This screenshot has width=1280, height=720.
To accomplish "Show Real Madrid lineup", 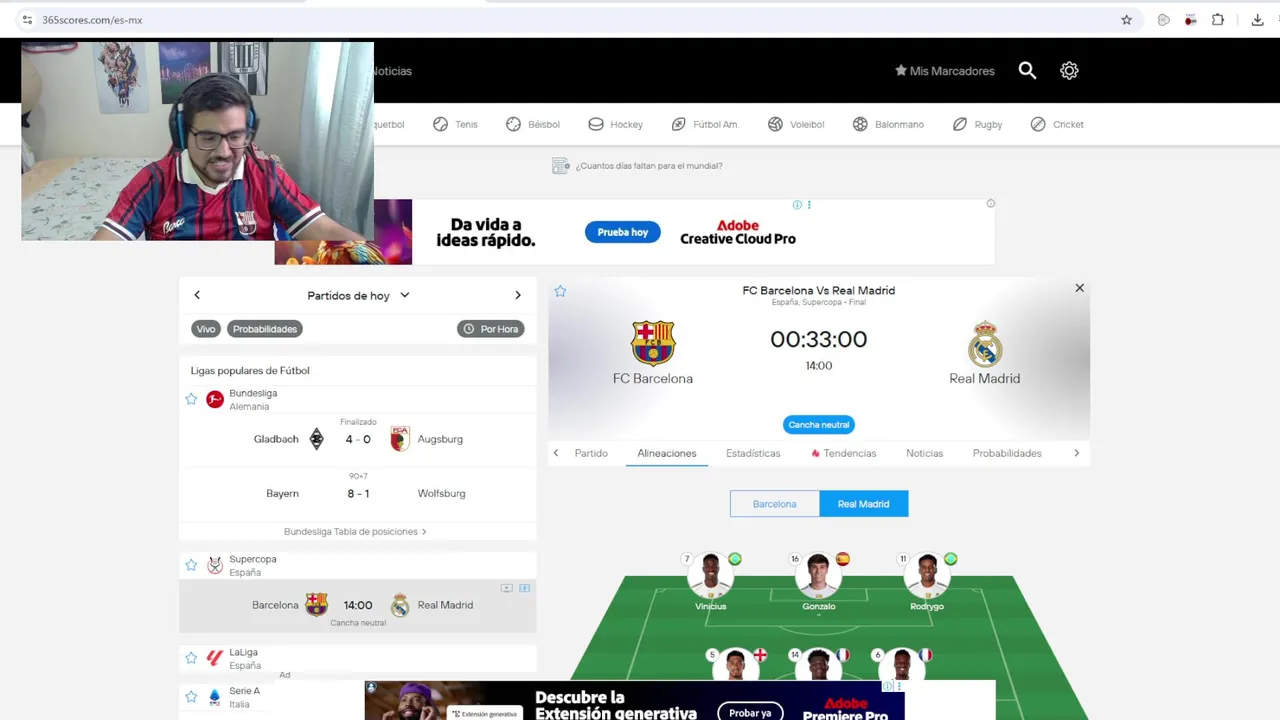I will coord(864,504).
